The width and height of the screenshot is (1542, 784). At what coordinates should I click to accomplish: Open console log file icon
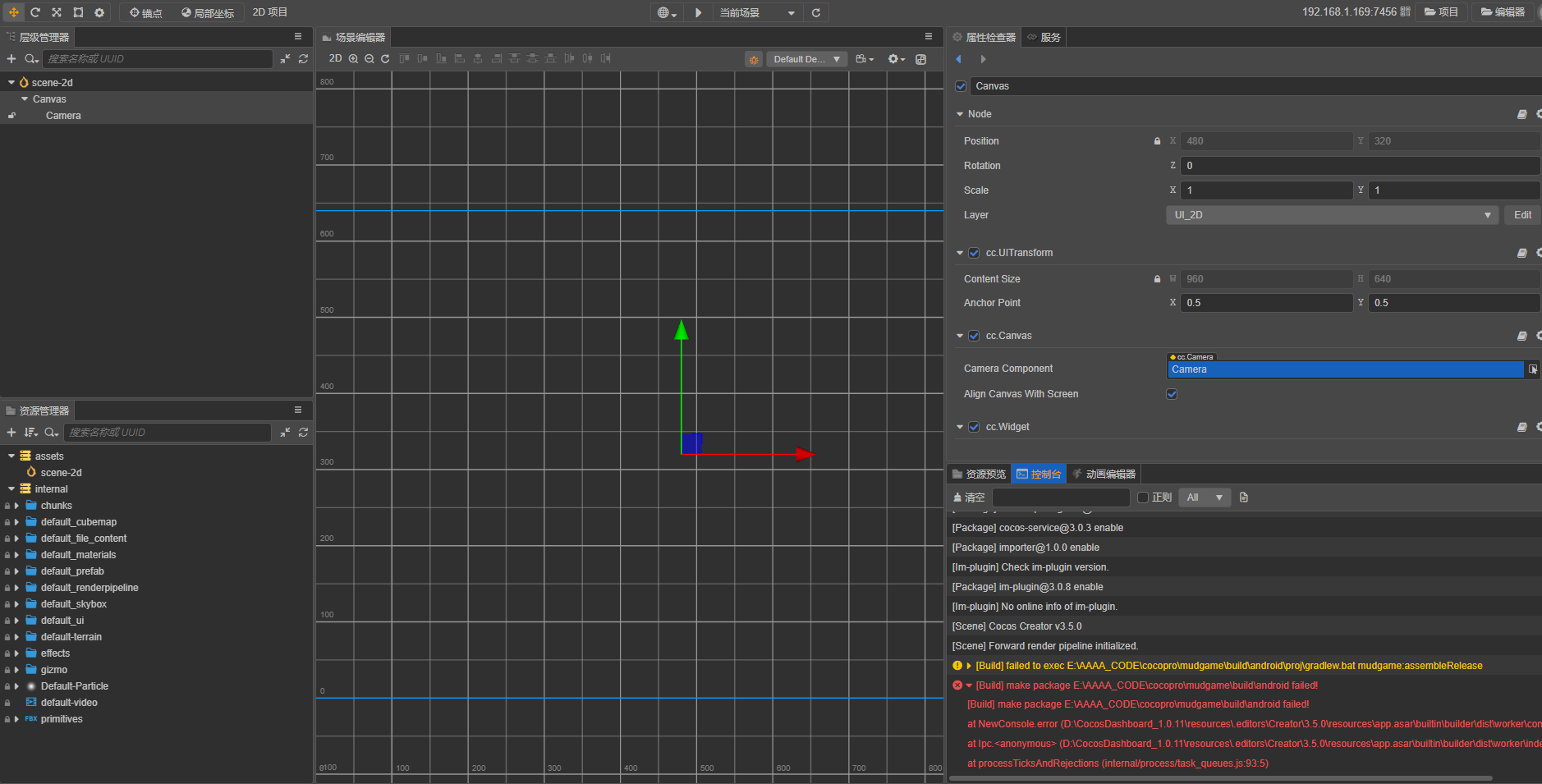click(1244, 497)
